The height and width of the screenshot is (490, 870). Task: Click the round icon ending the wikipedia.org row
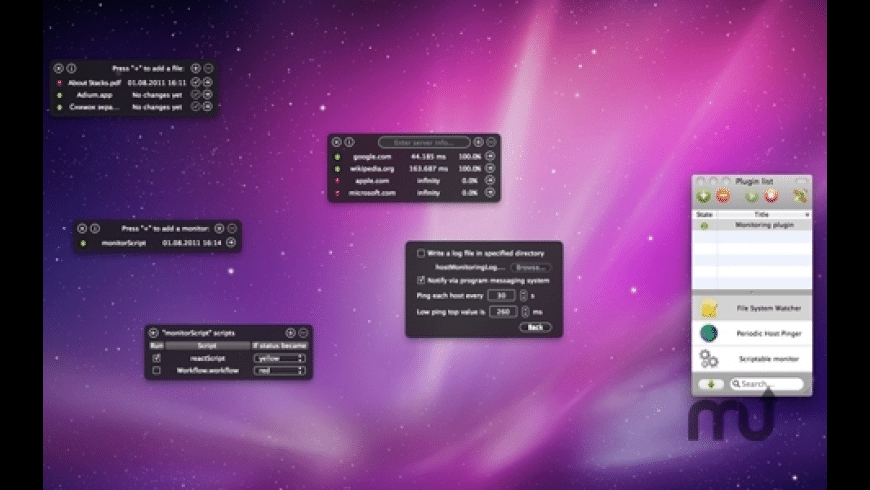[490, 168]
